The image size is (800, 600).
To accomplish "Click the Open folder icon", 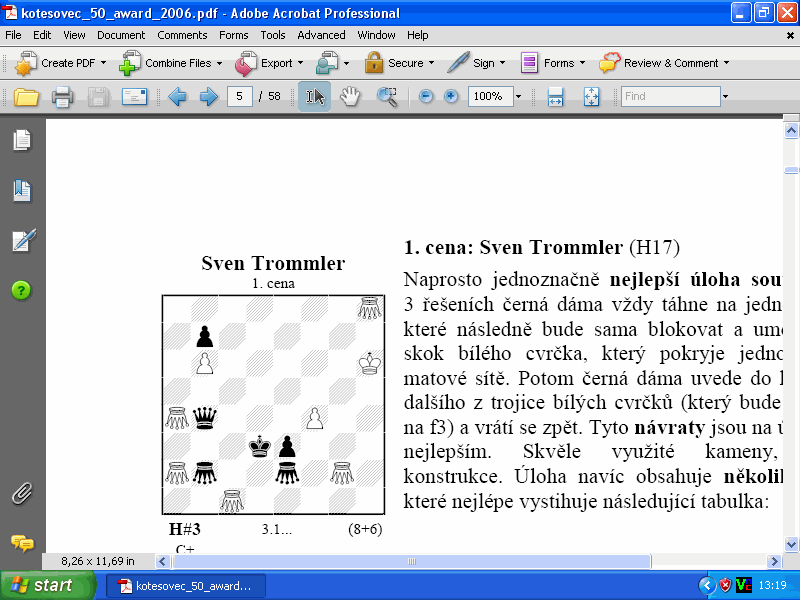I will [x=25, y=97].
